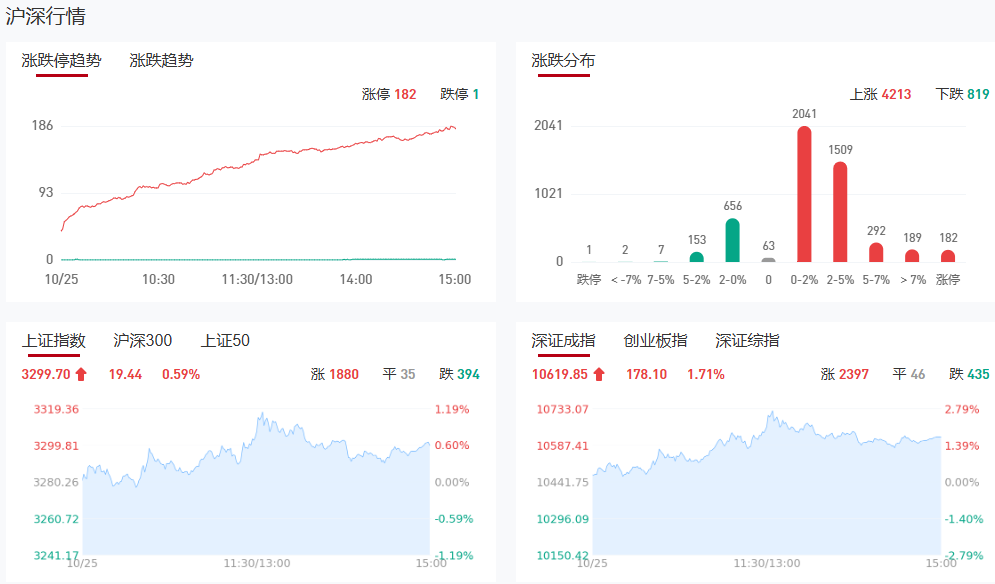Click the green 2-0% bar showing 656
995x584 pixels.
point(733,240)
